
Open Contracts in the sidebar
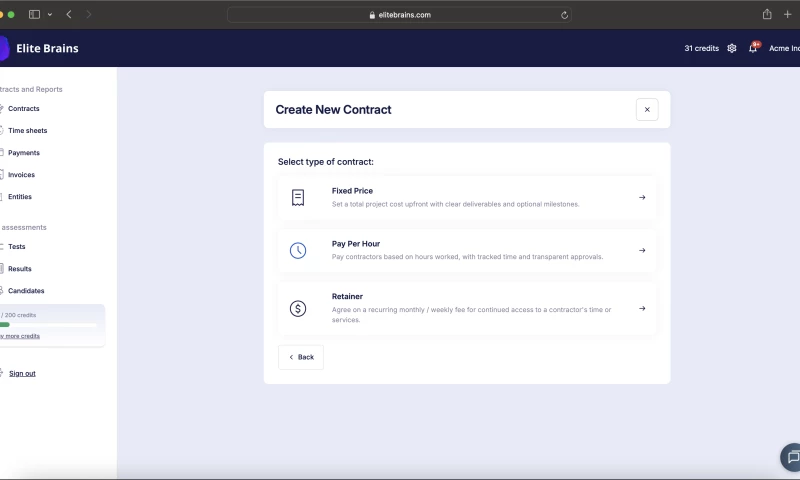tap(23, 109)
